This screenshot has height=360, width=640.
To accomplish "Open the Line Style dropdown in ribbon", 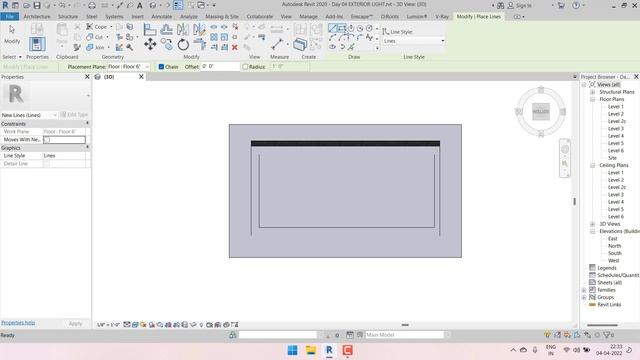I will click(414, 41).
